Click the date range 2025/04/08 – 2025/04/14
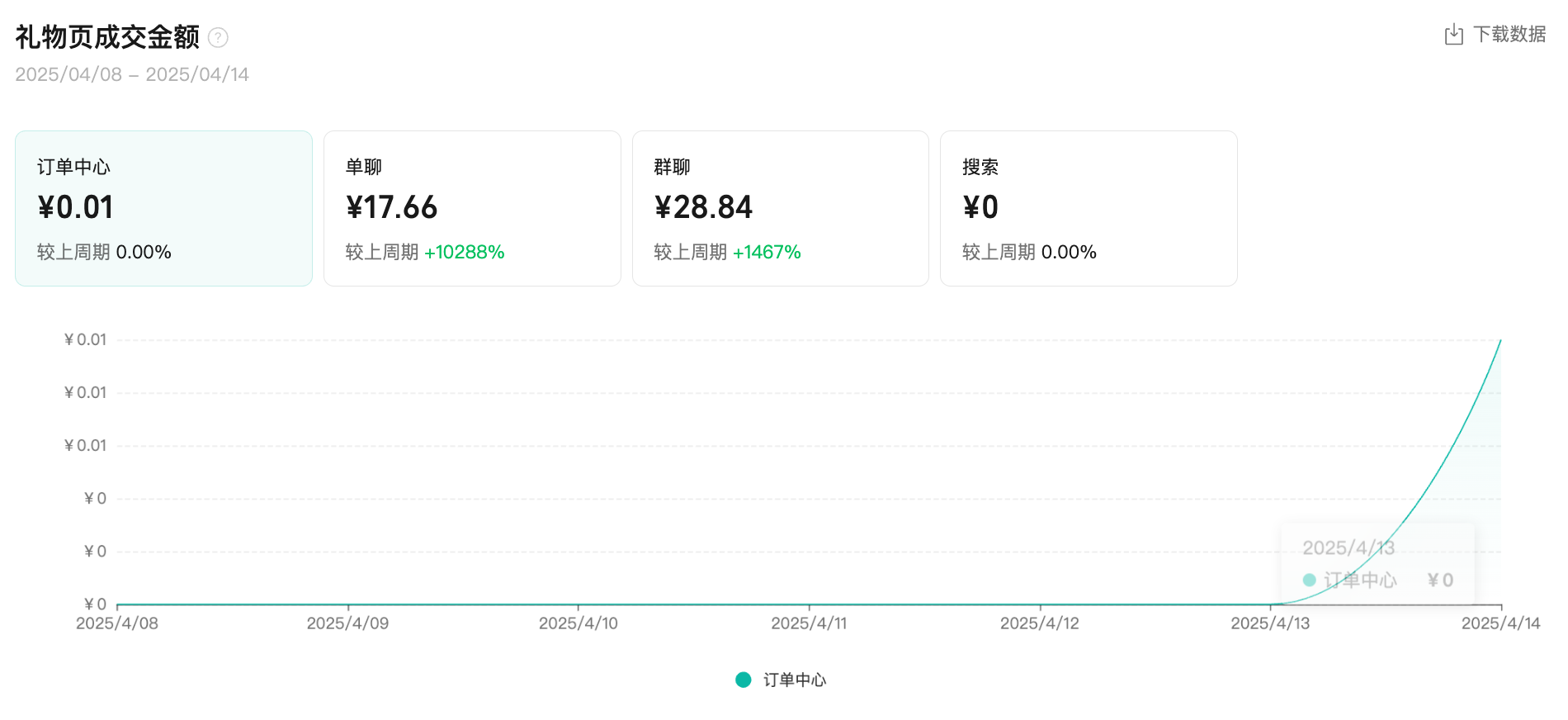This screenshot has height=720, width=1568. point(132,74)
